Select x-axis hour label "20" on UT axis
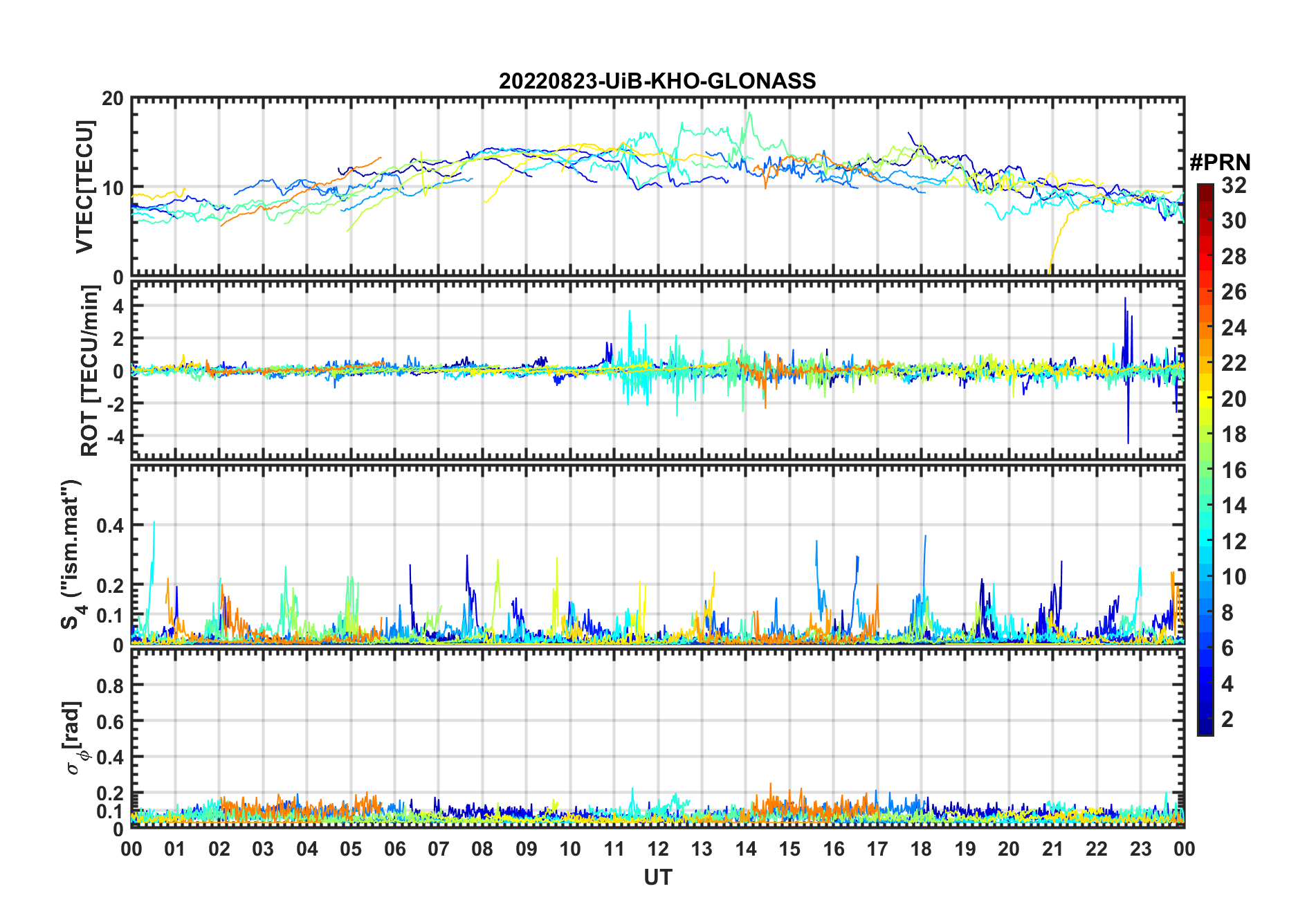 click(1009, 849)
